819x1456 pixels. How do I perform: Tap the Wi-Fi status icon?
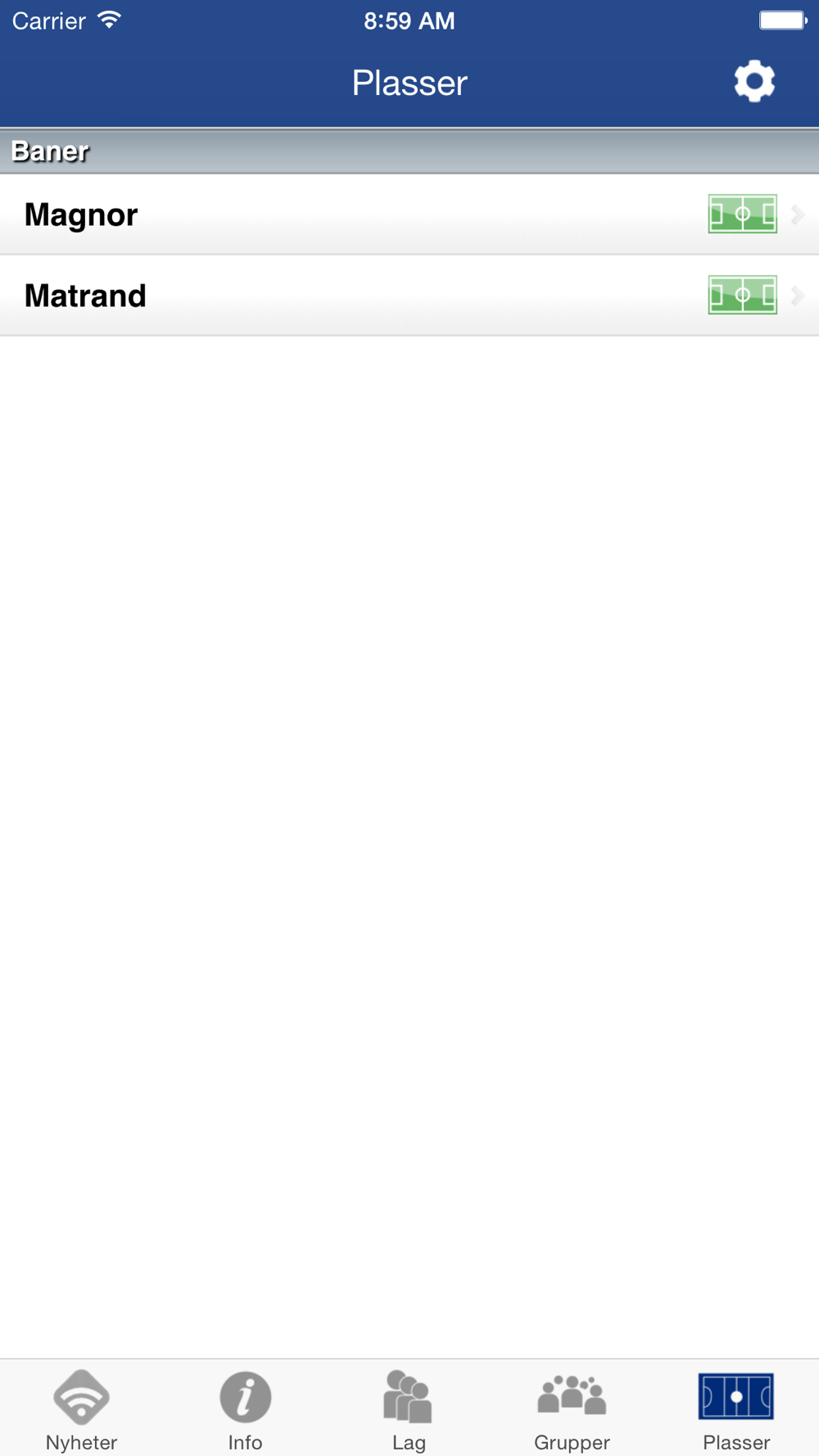pyautogui.click(x=109, y=20)
